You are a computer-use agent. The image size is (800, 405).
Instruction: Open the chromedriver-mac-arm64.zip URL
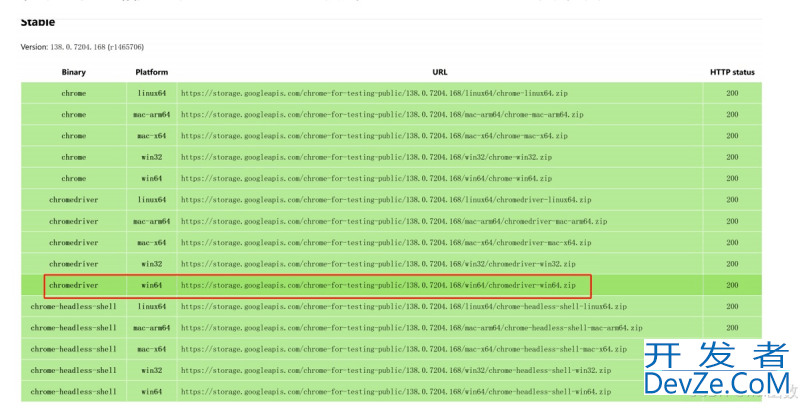394,221
